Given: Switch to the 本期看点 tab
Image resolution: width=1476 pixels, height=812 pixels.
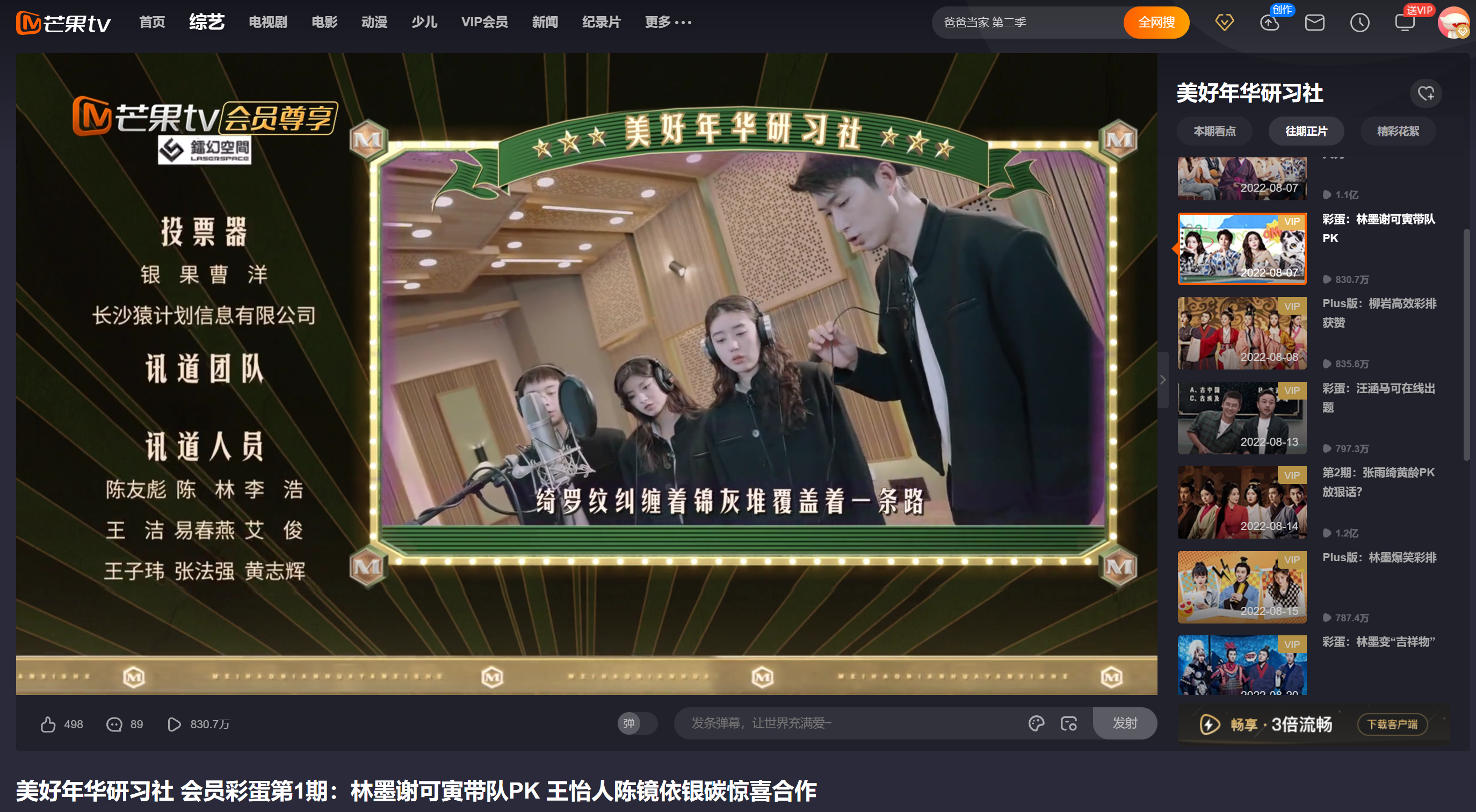Looking at the screenshot, I should click(x=1214, y=131).
